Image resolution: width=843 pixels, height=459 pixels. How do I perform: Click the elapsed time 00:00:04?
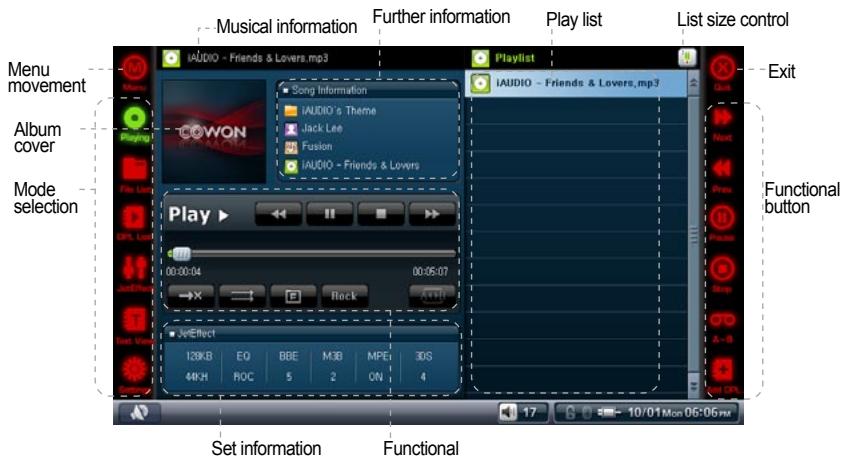[183, 272]
